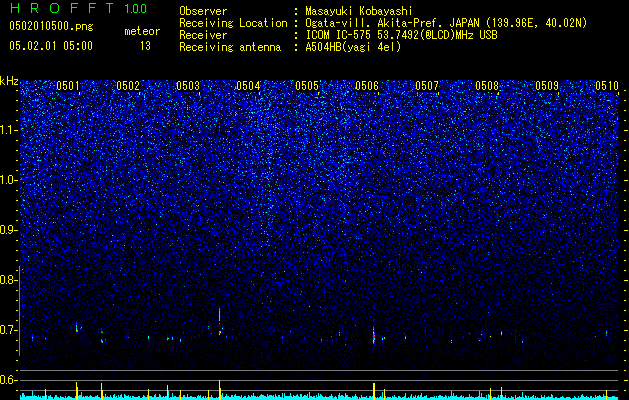Click the antenna value A504HB(yagi 4el)

tap(353, 47)
